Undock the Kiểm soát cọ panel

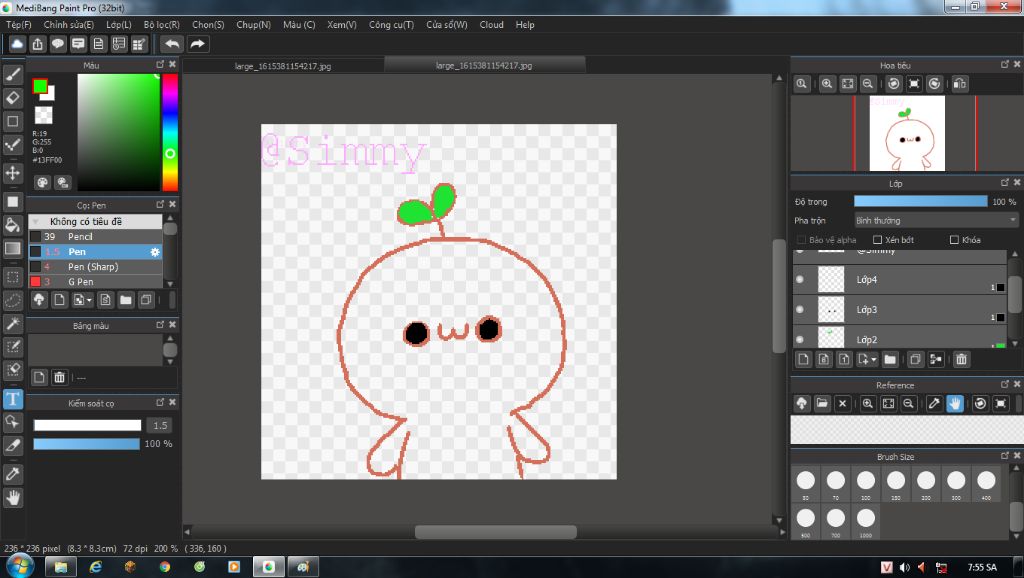(x=161, y=402)
